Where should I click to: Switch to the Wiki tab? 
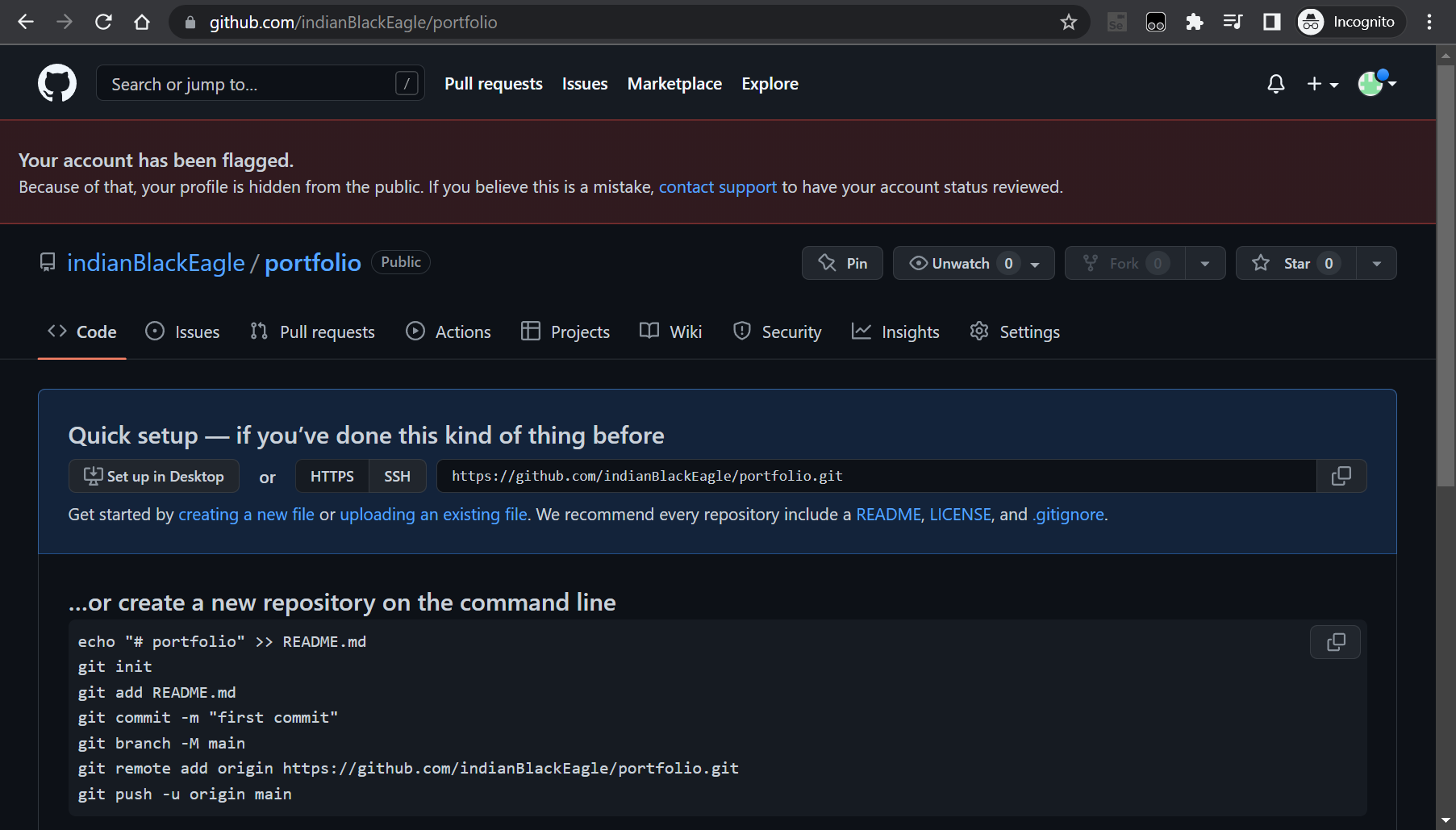[x=671, y=332]
